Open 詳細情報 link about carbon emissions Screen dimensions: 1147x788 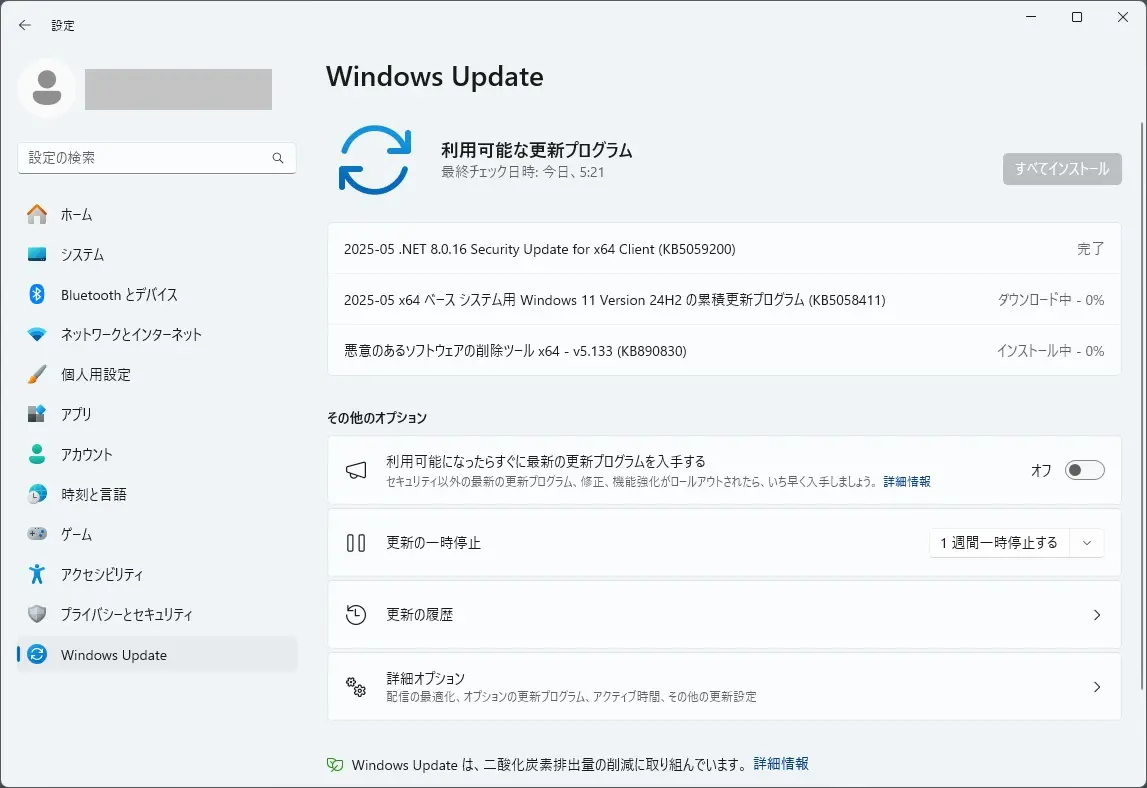tap(781, 764)
